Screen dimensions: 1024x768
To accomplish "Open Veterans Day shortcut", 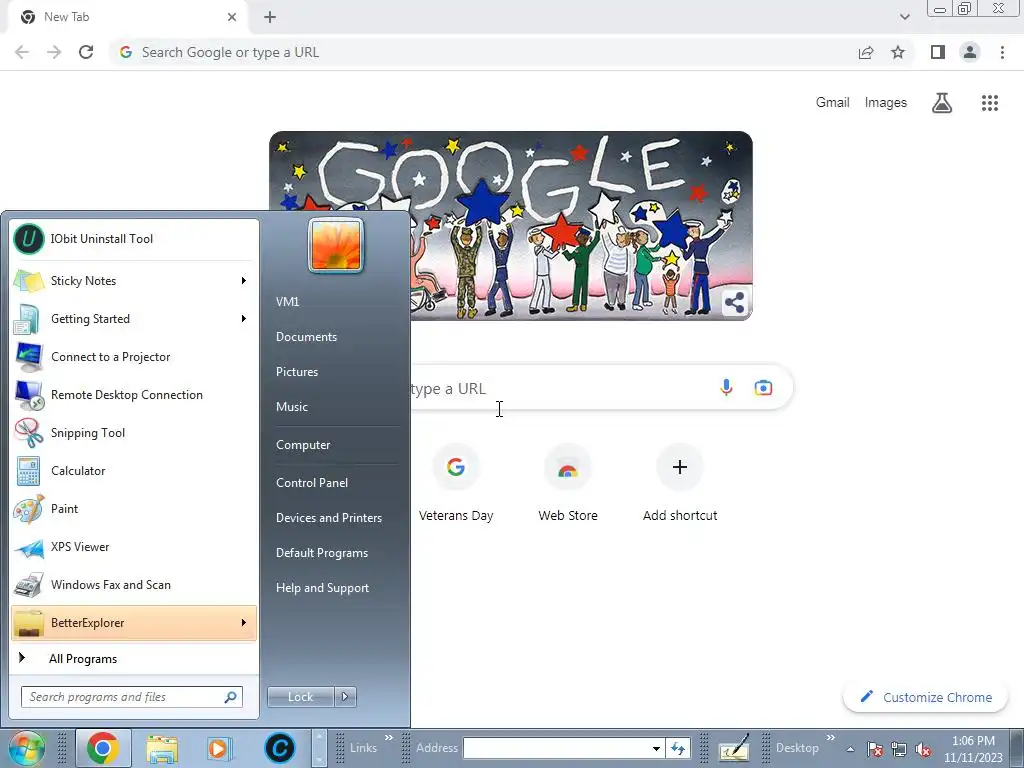I will pyautogui.click(x=456, y=483).
